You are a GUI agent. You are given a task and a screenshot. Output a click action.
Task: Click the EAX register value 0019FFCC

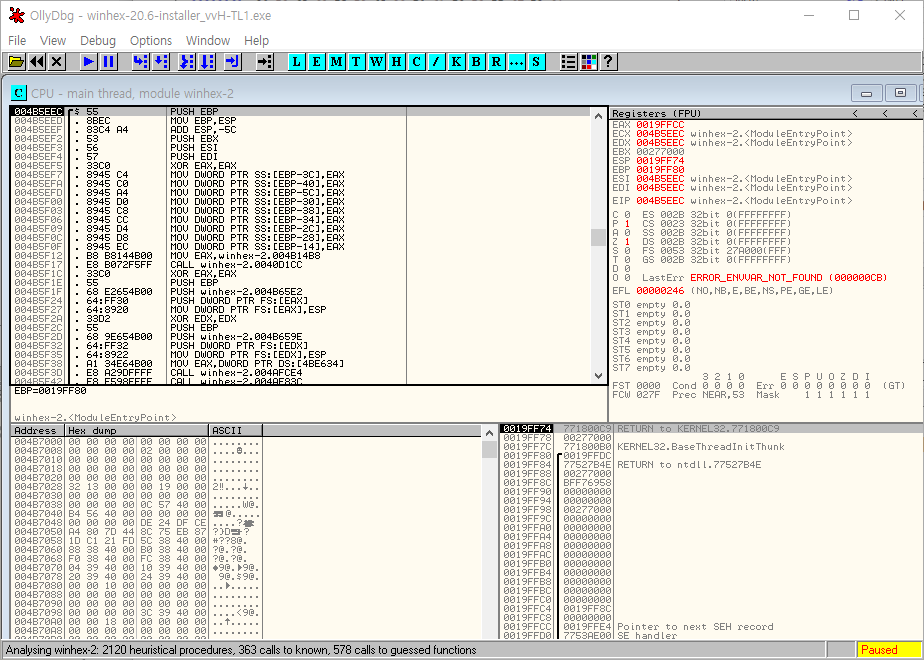(x=660, y=125)
